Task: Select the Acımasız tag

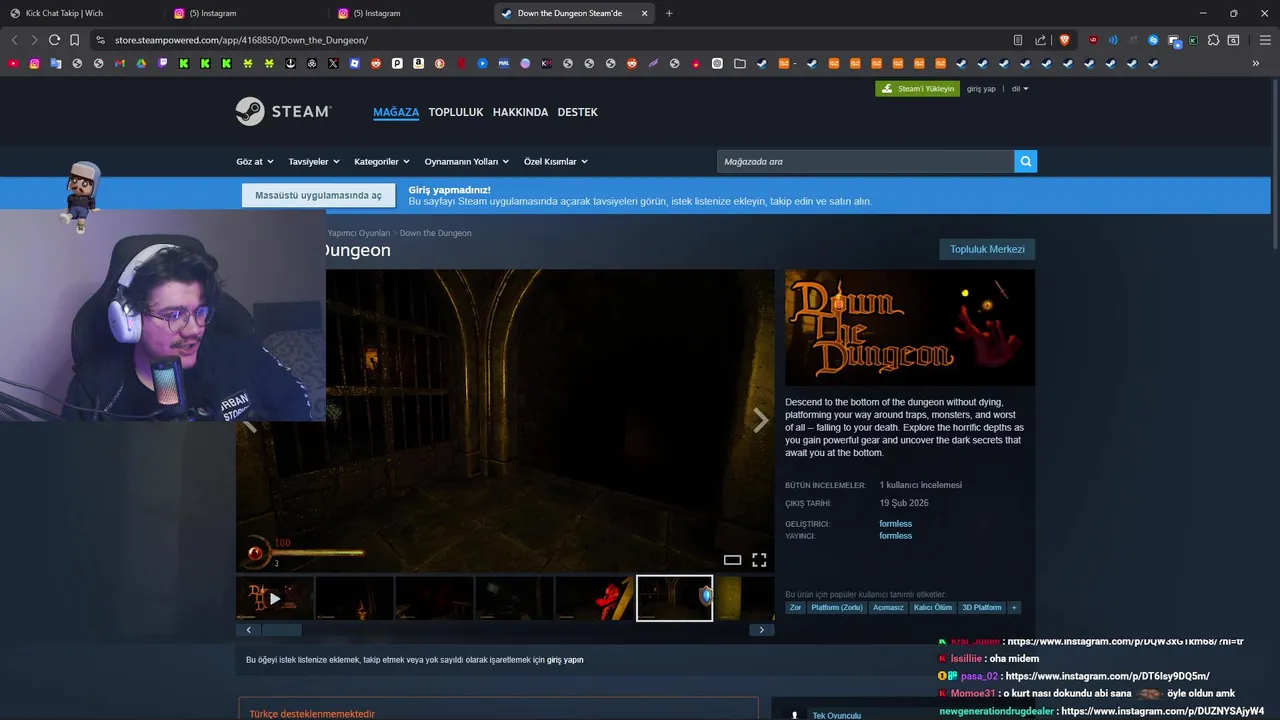Action: 888,607
